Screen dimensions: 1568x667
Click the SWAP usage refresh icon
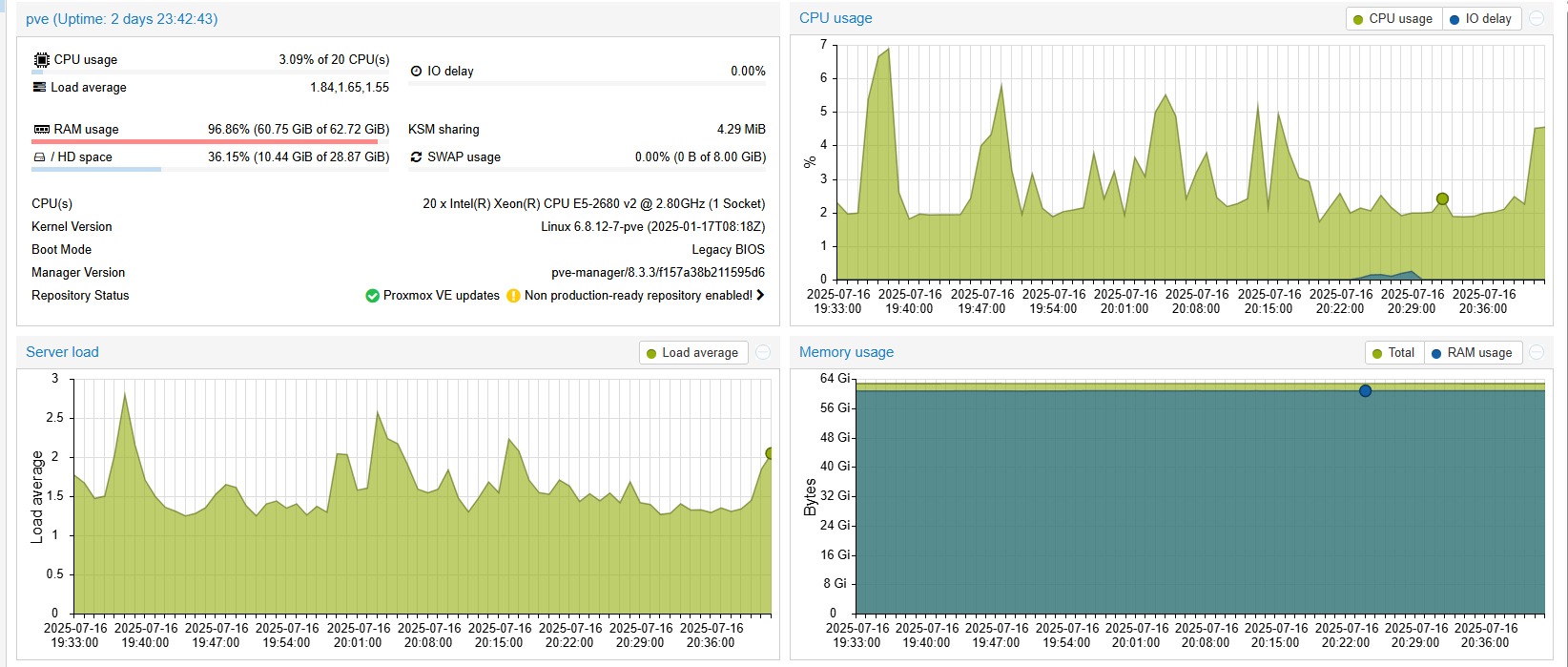[x=416, y=156]
